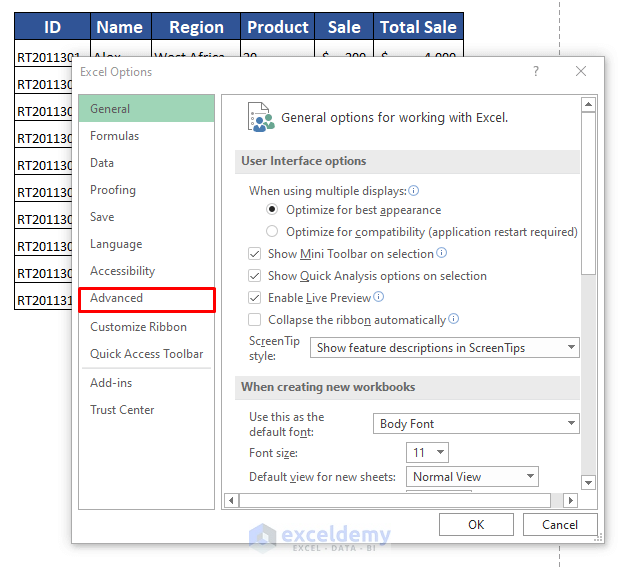Open the Add-ins category

point(147,383)
